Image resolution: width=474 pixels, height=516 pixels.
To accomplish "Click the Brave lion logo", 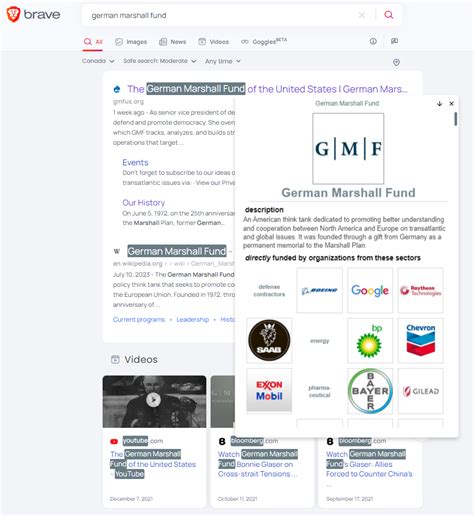I will (14, 15).
